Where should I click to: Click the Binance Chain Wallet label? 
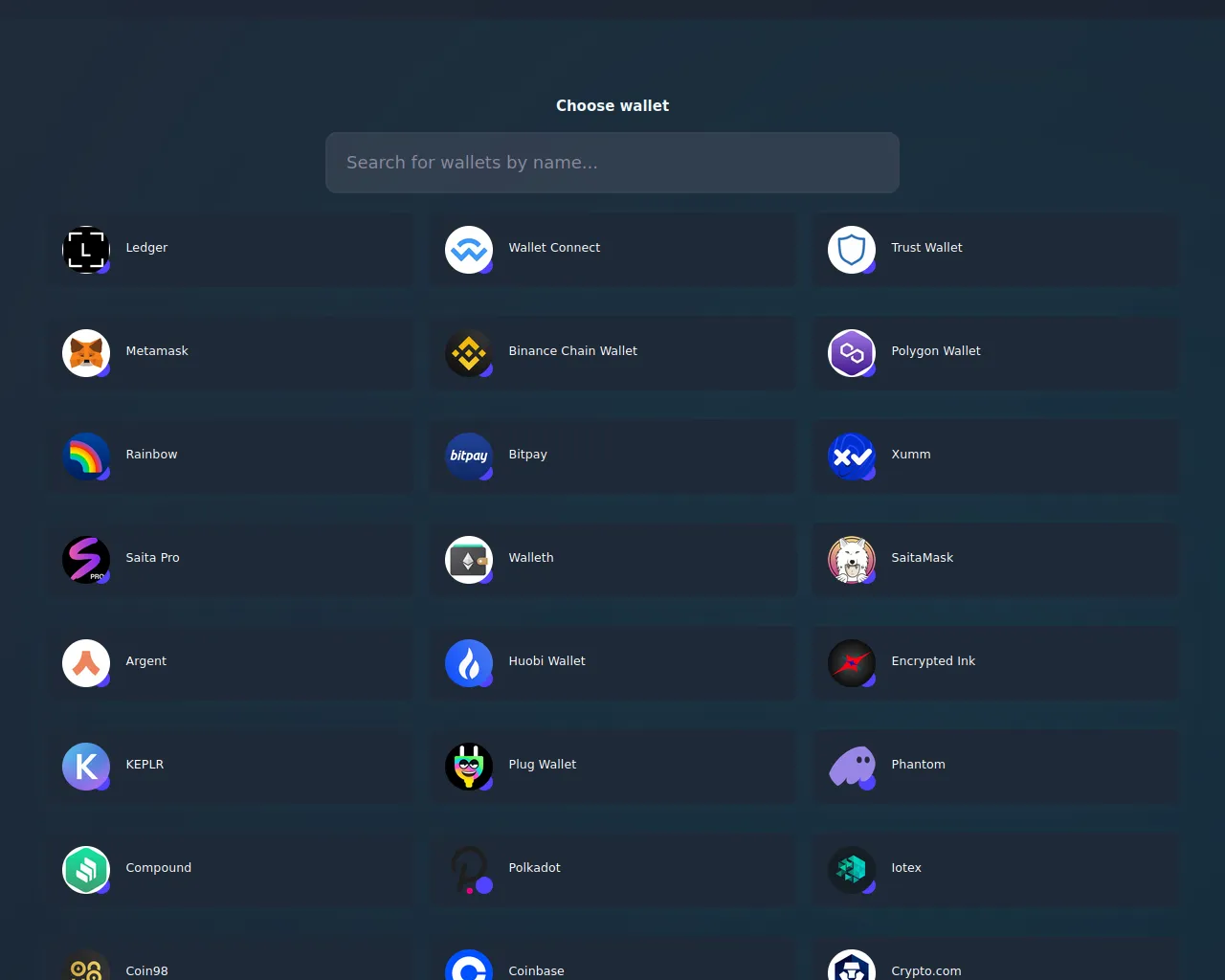coord(572,350)
